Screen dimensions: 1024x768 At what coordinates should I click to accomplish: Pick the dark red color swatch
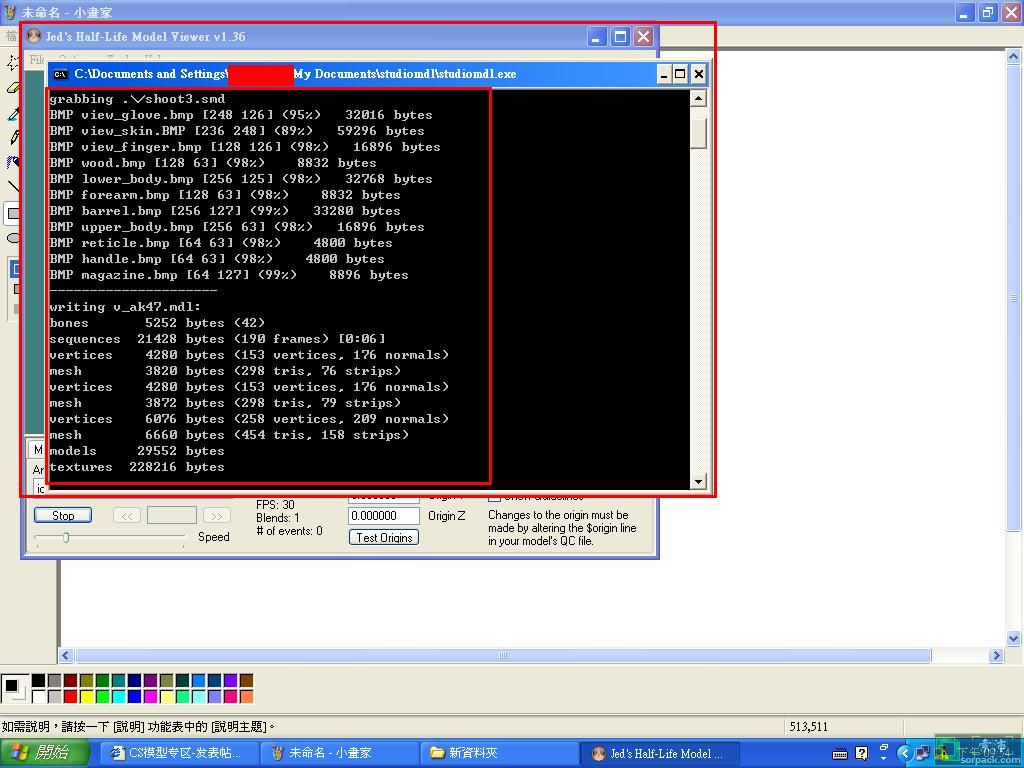tap(71, 680)
